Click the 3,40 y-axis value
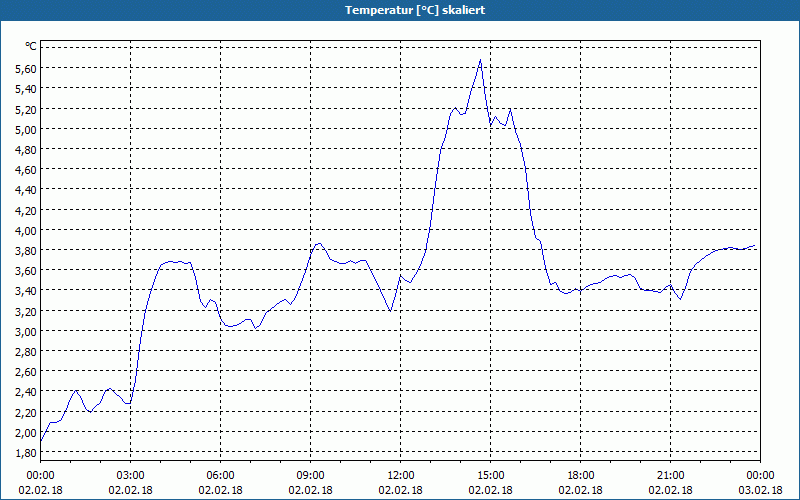Image resolution: width=800 pixels, height=500 pixels. pos(27,291)
